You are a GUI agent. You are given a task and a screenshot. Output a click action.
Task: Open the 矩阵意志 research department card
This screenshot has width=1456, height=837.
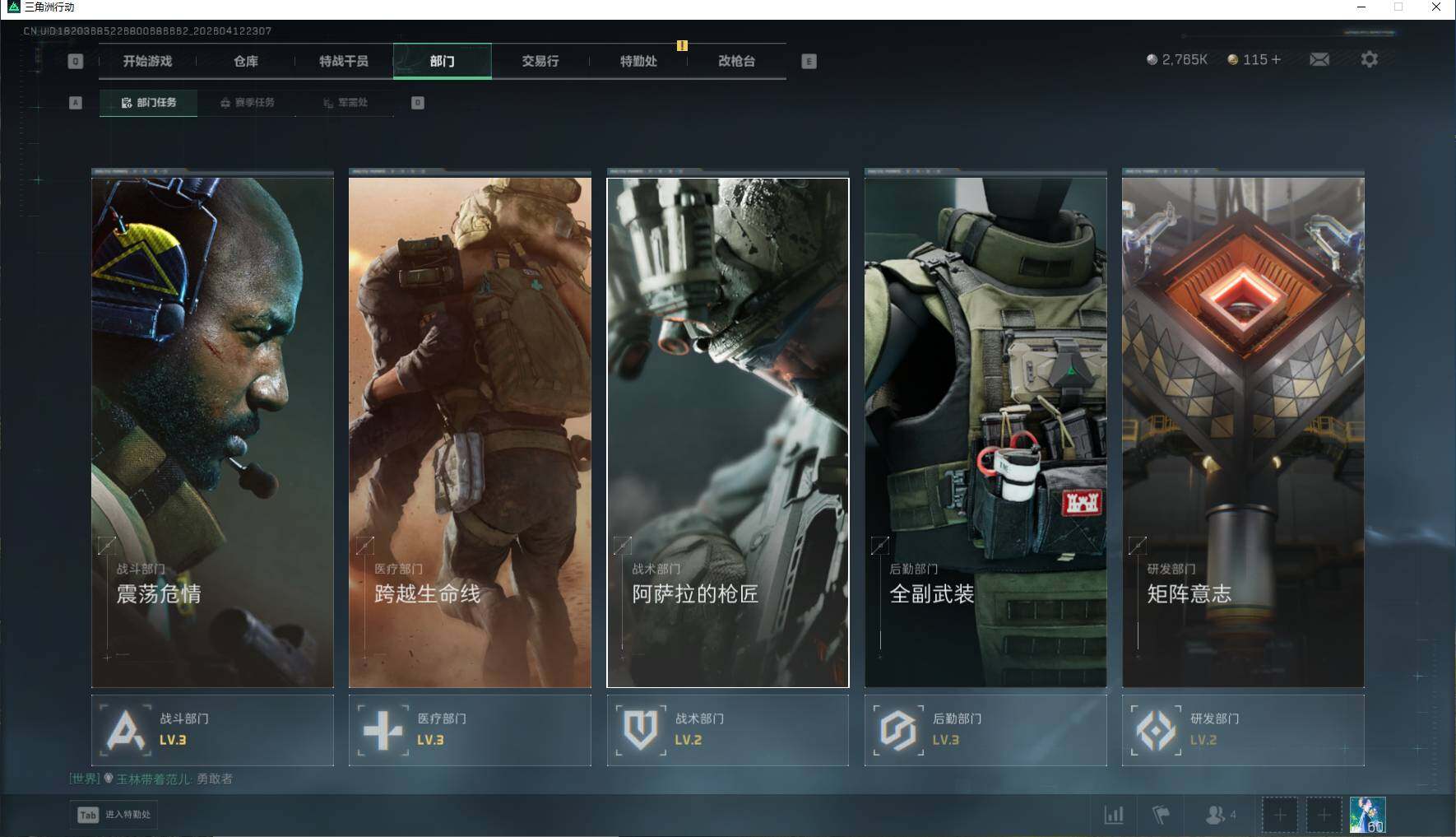pos(1243,432)
